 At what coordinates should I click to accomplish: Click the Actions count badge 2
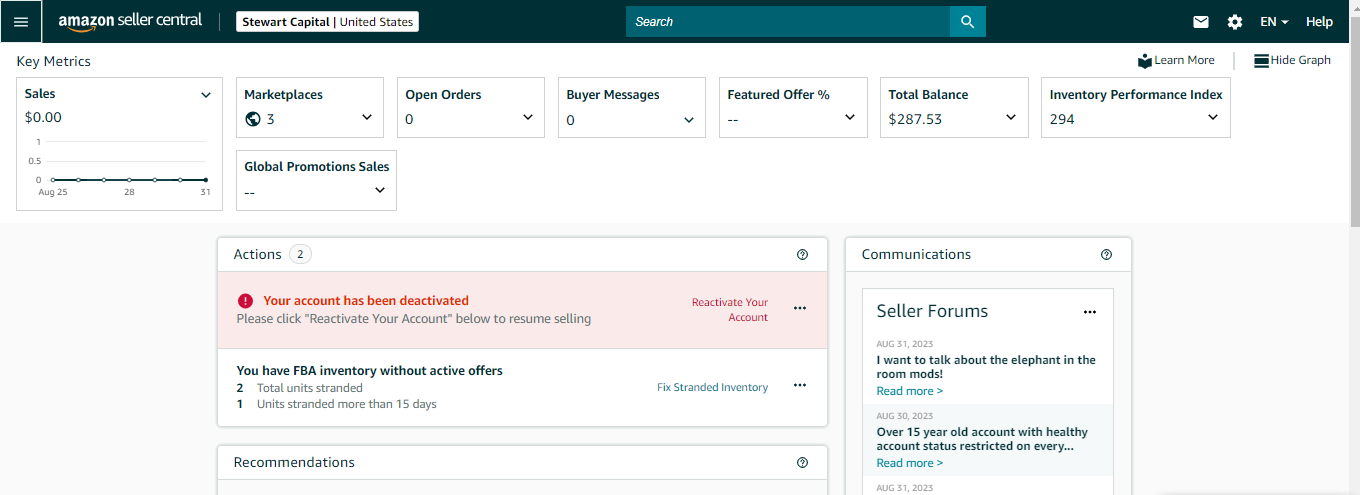300,254
